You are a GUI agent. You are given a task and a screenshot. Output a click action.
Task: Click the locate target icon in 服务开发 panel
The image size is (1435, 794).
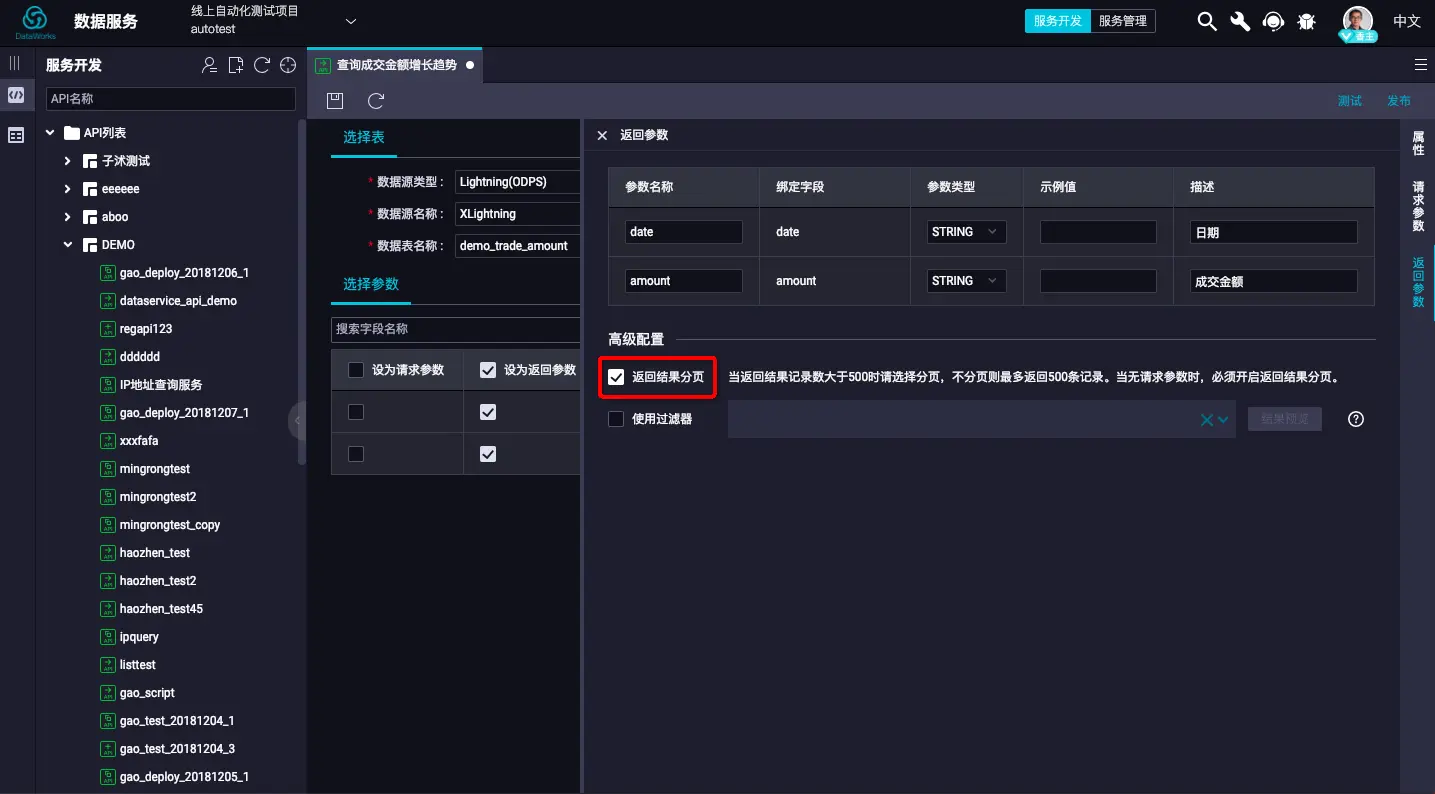tap(289, 65)
